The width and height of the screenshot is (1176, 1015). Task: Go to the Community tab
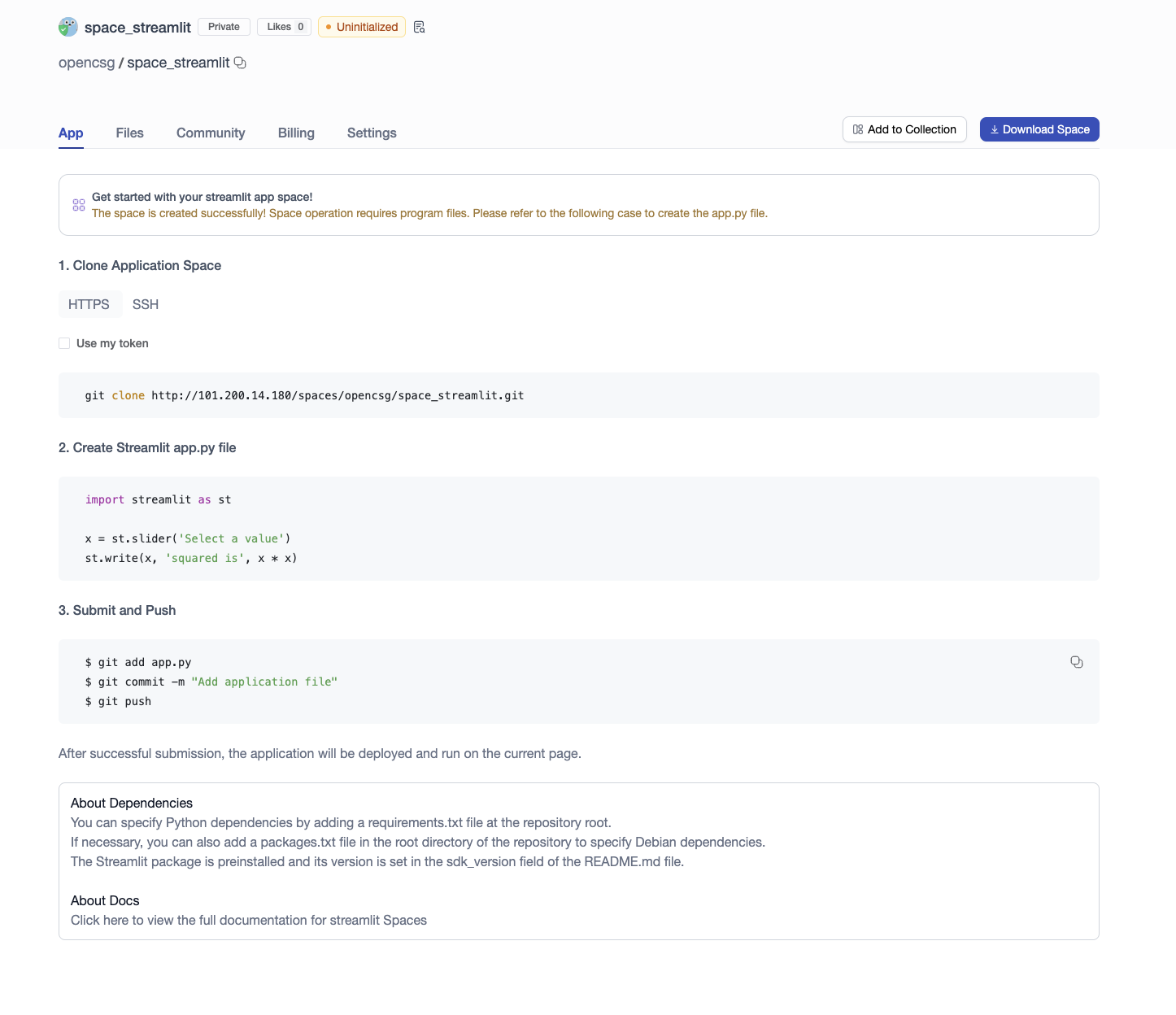pyautogui.click(x=211, y=133)
